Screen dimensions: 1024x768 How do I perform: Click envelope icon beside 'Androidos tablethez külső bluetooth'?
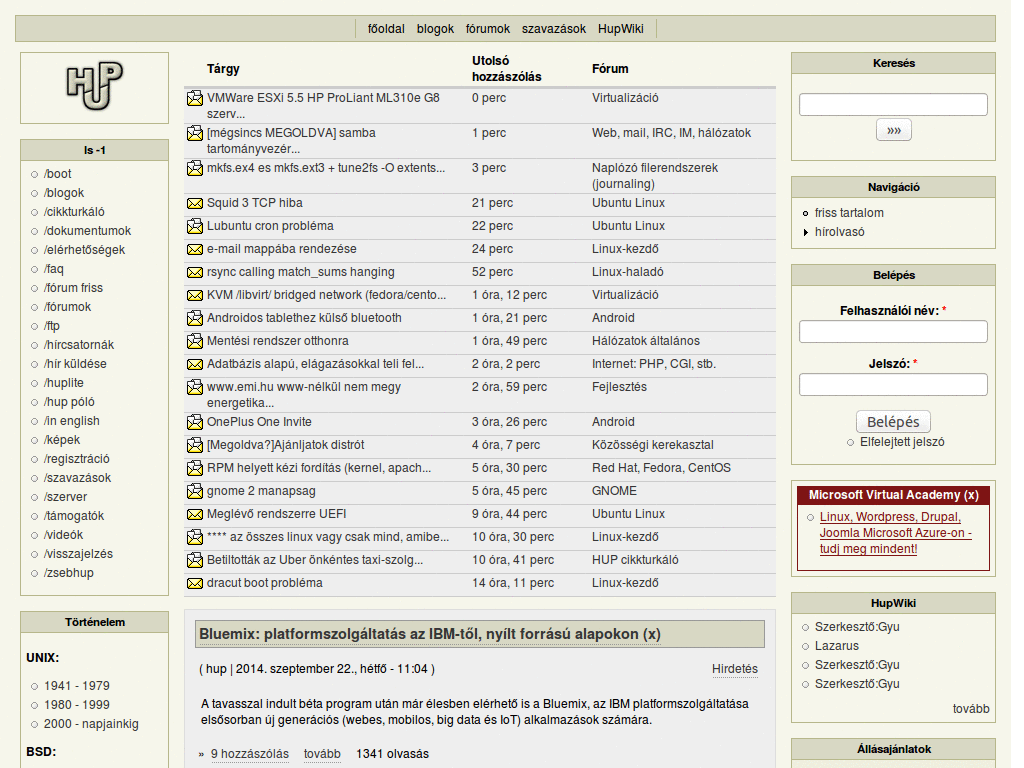pyautogui.click(x=194, y=318)
